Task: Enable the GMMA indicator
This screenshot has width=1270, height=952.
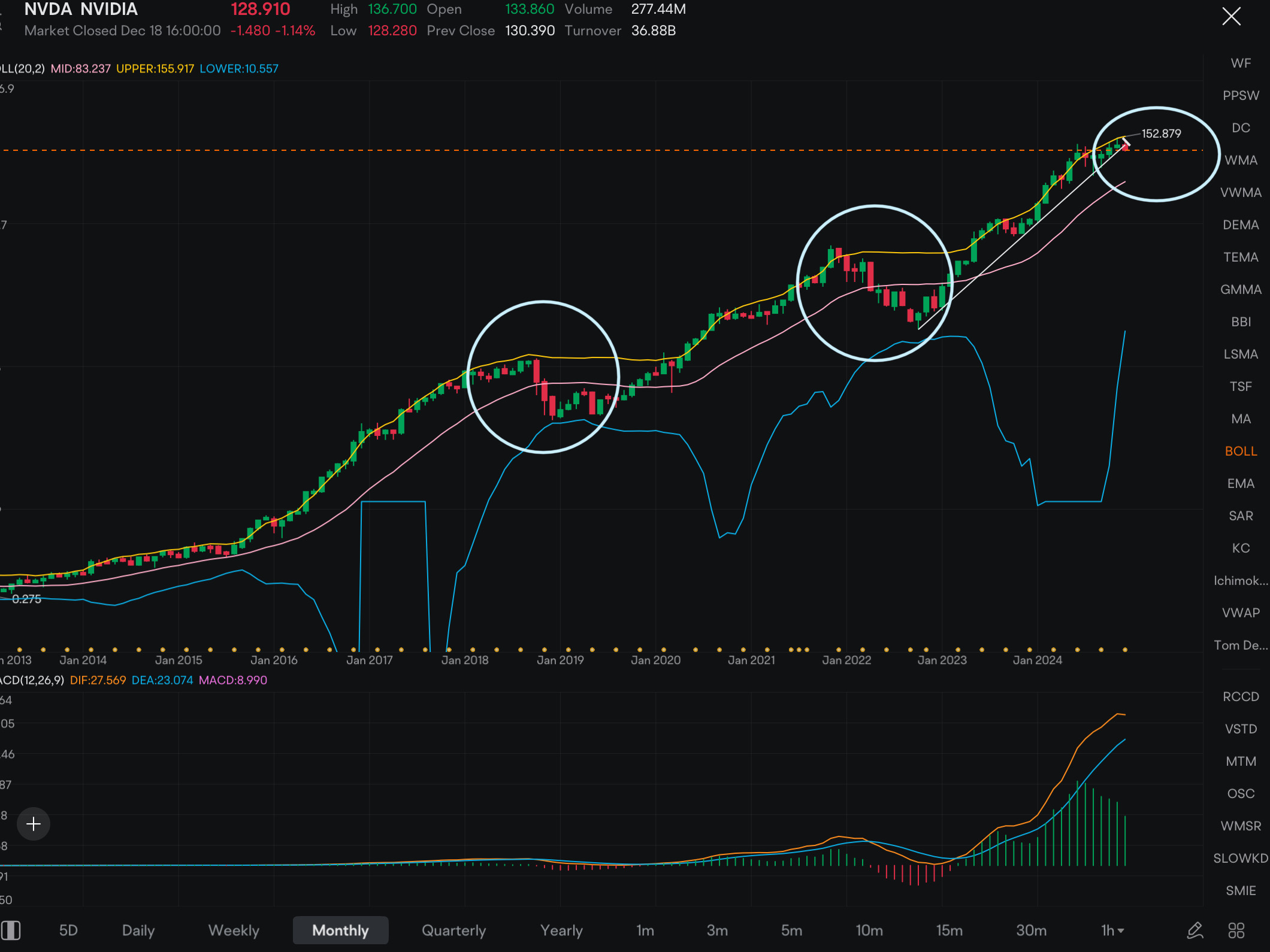Action: [1241, 289]
